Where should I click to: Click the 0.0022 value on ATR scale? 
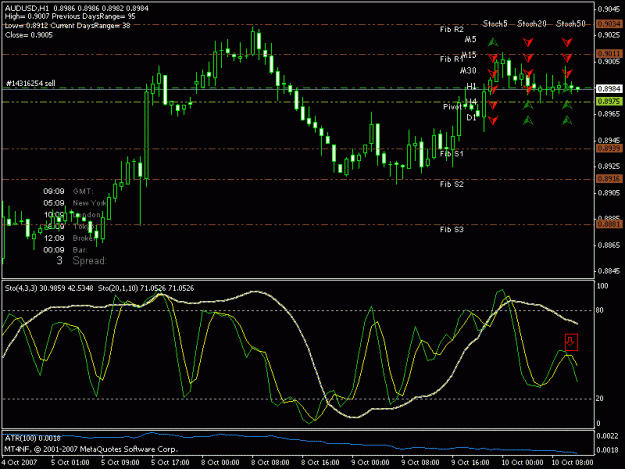608,436
